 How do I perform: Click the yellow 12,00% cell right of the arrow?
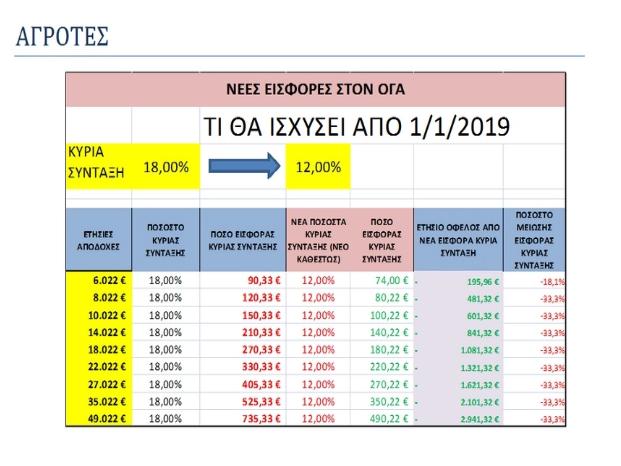[318, 167]
